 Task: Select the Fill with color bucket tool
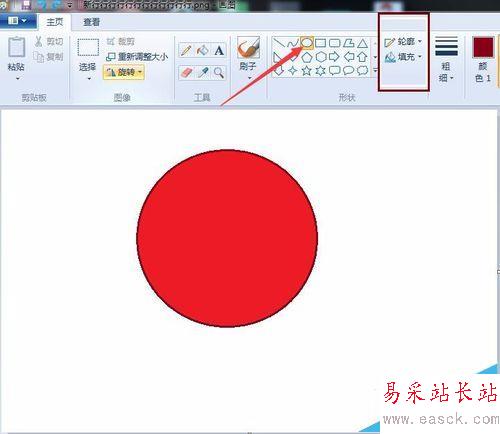click(x=202, y=51)
